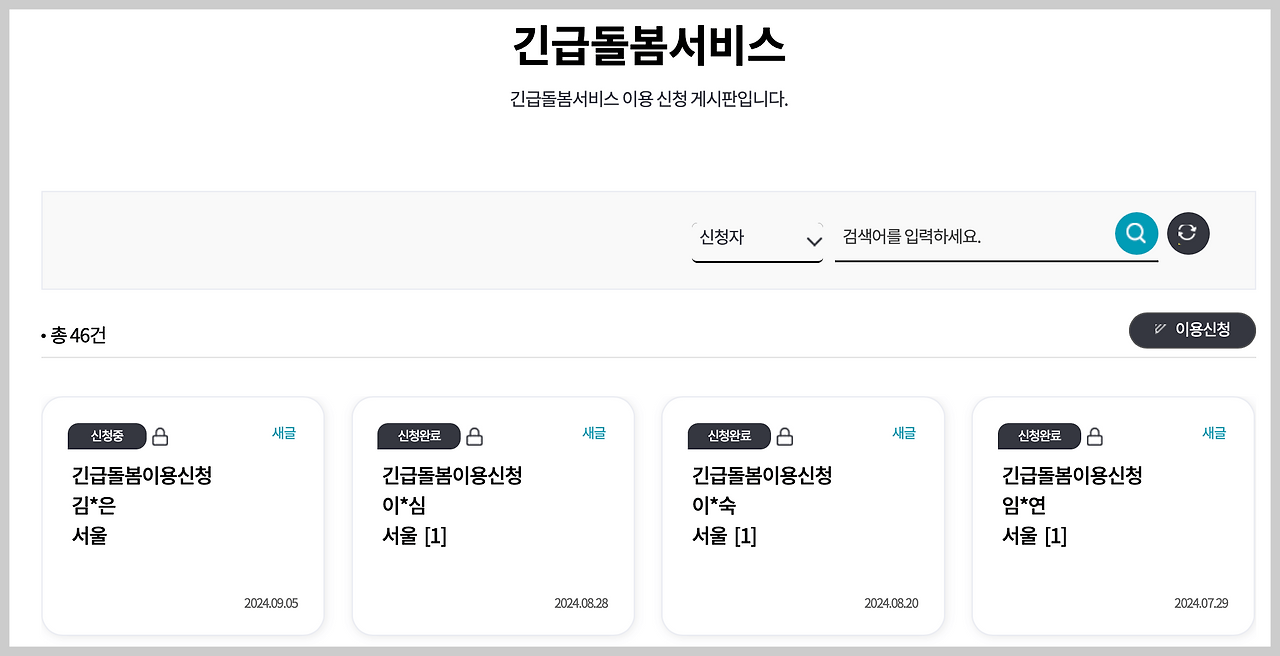Image resolution: width=1280 pixels, height=656 pixels.
Task: Click lock icon on 김*은 card
Action: point(160,437)
